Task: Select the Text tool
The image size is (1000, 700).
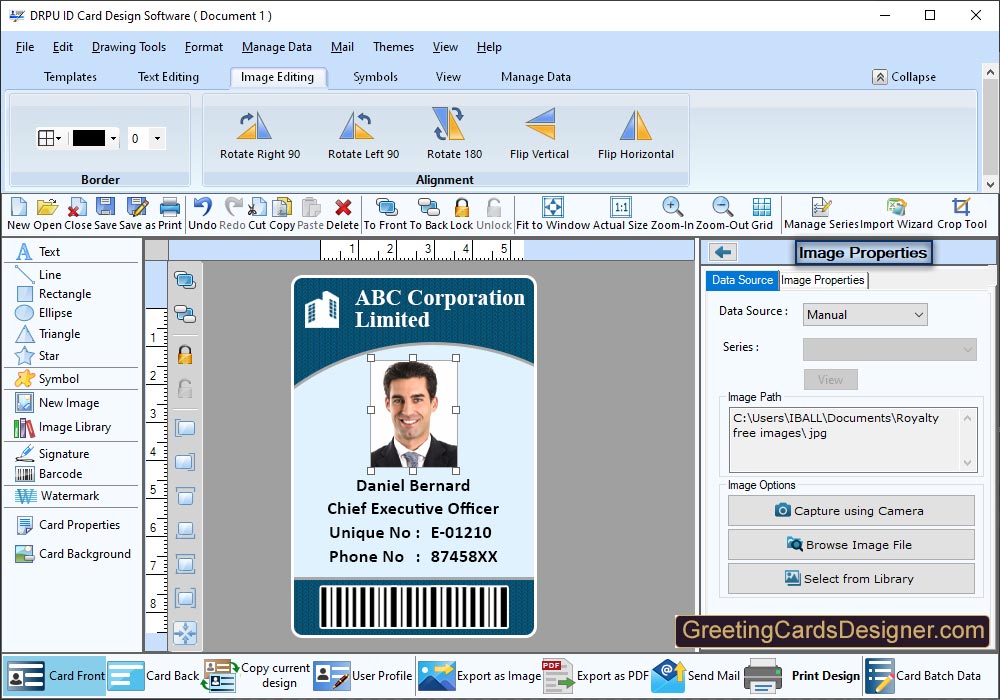Action: coord(38,251)
